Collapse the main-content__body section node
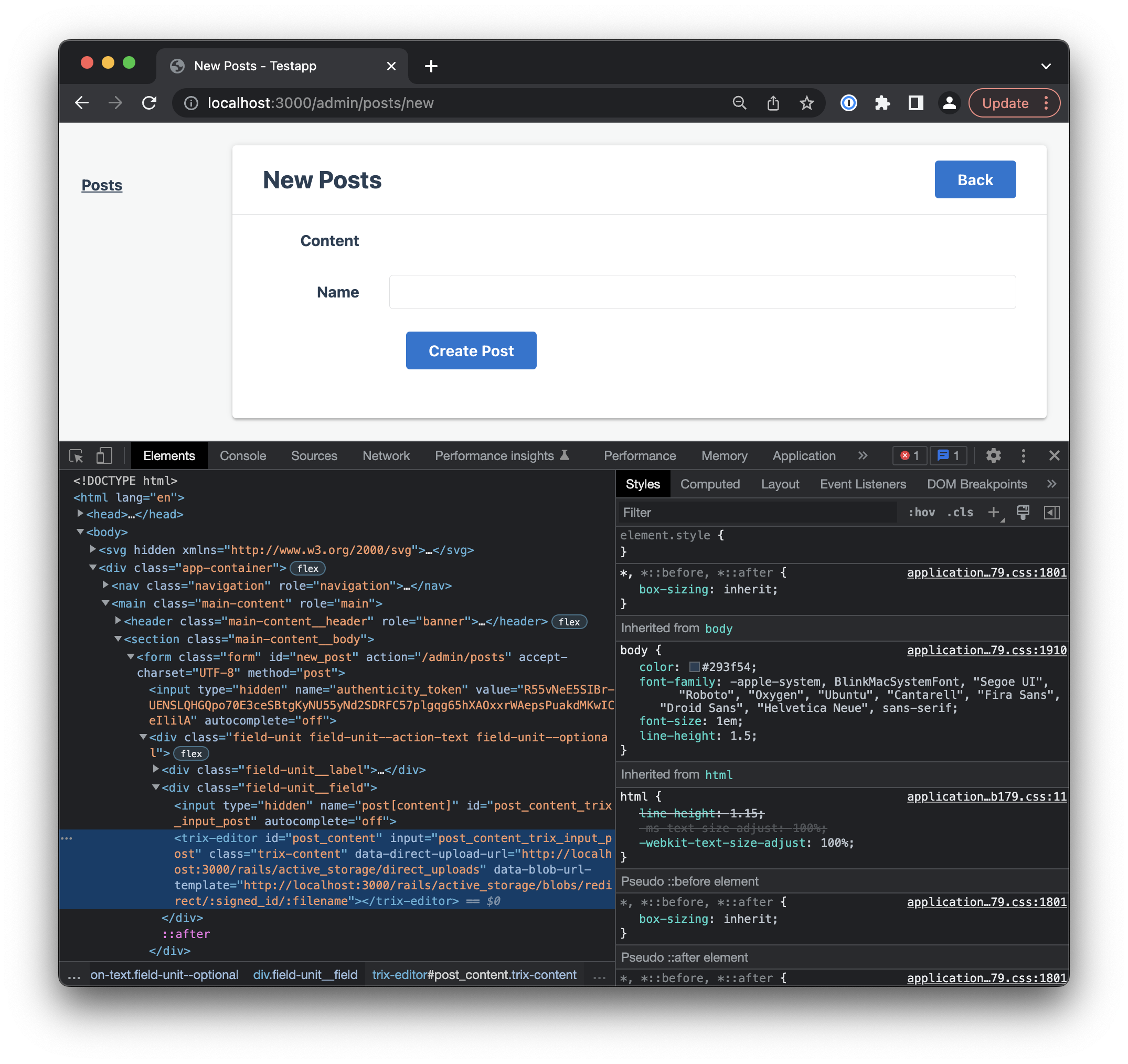 click(x=118, y=639)
